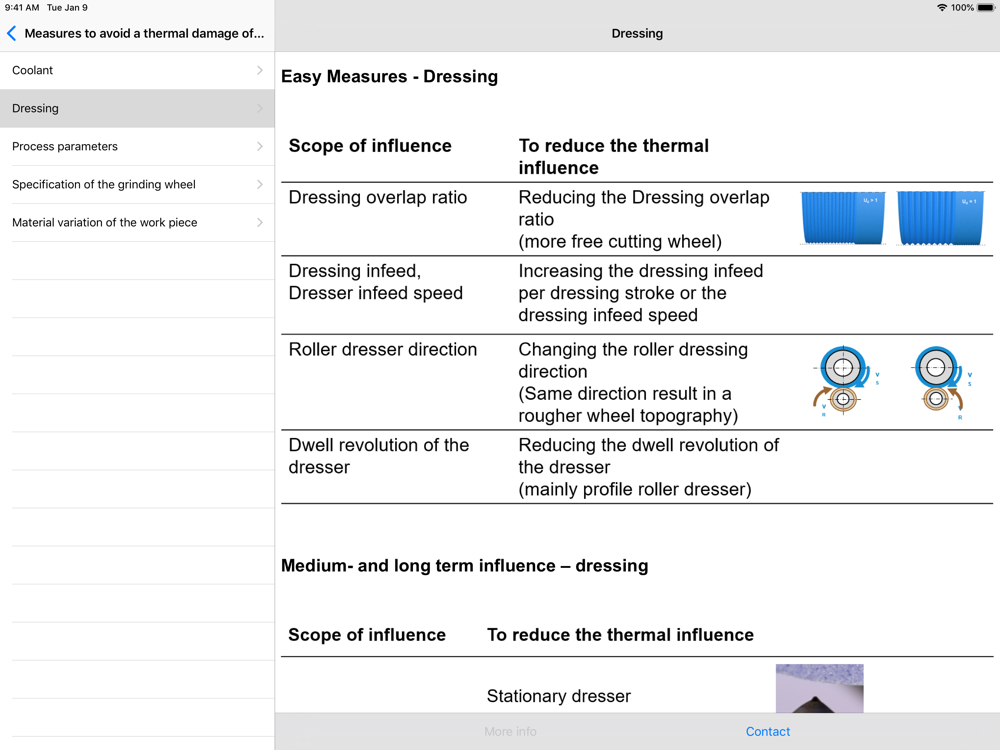
Task: Click the Wi-Fi status icon
Action: (x=941, y=8)
